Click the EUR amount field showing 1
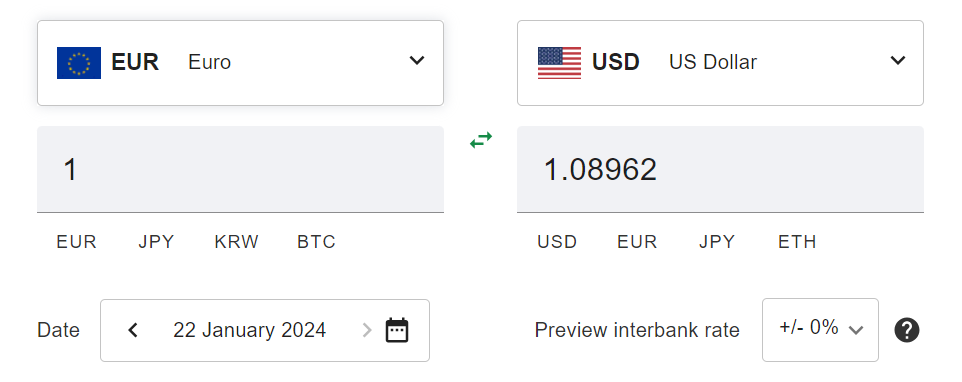This screenshot has width=962, height=382. [240, 169]
